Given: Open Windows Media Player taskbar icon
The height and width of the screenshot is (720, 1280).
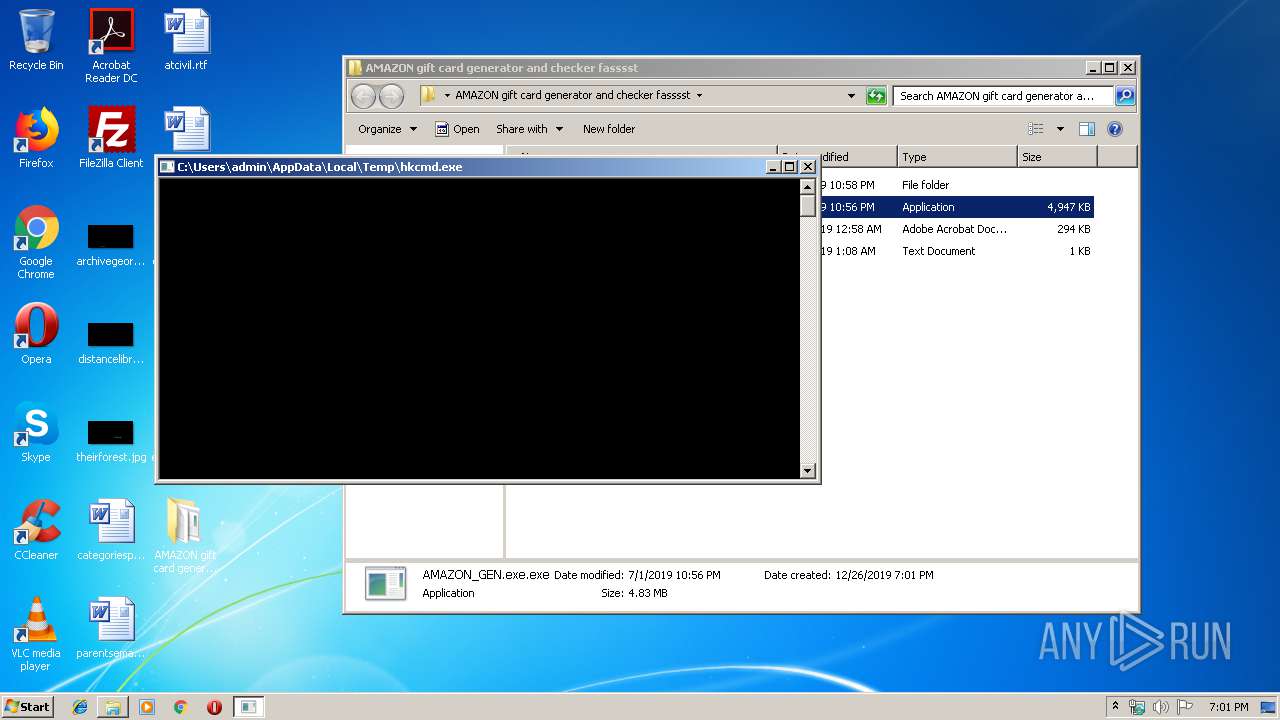Looking at the screenshot, I should click(x=147, y=707).
